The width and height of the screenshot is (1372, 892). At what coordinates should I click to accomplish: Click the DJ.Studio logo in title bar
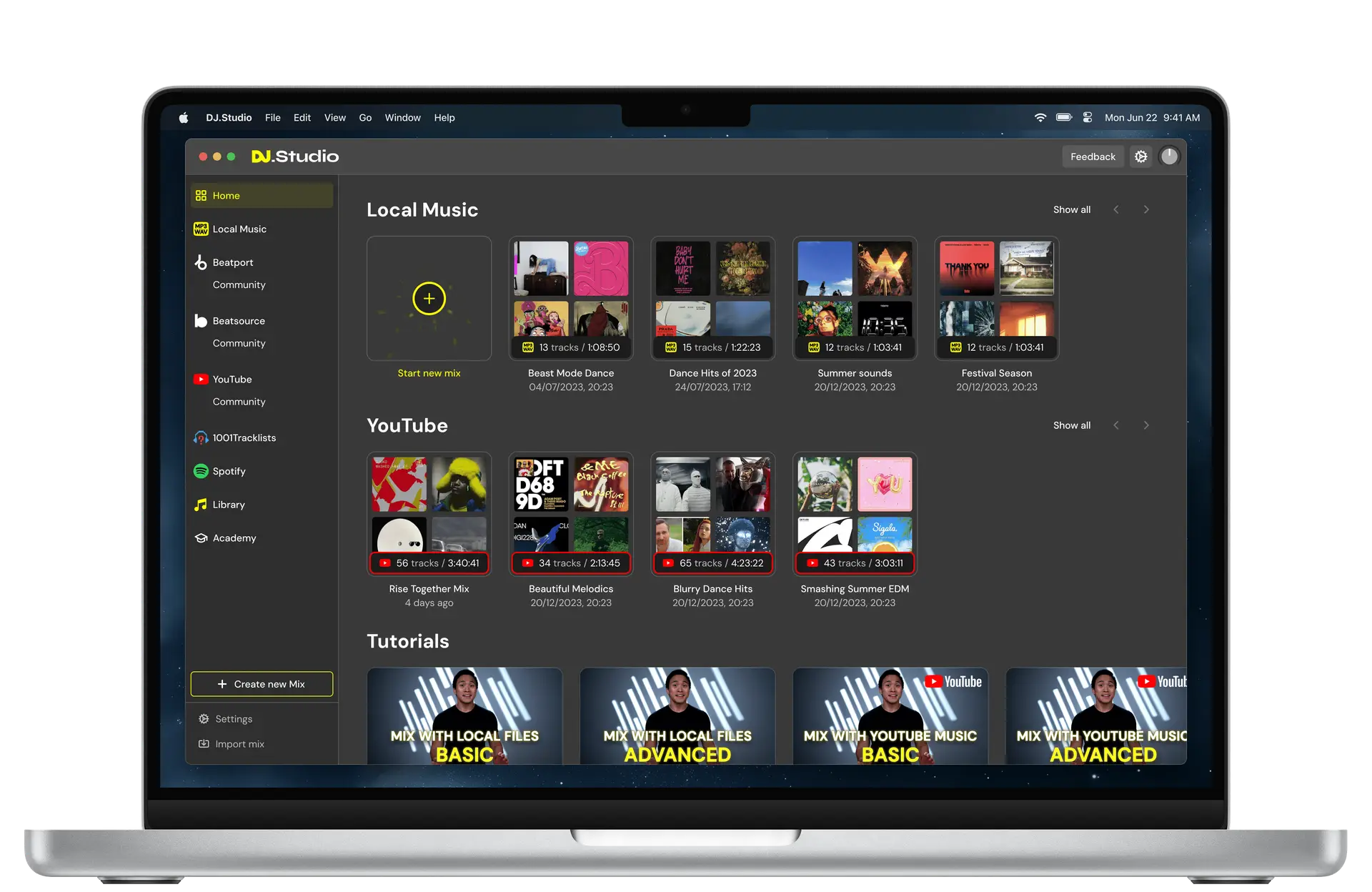click(295, 157)
